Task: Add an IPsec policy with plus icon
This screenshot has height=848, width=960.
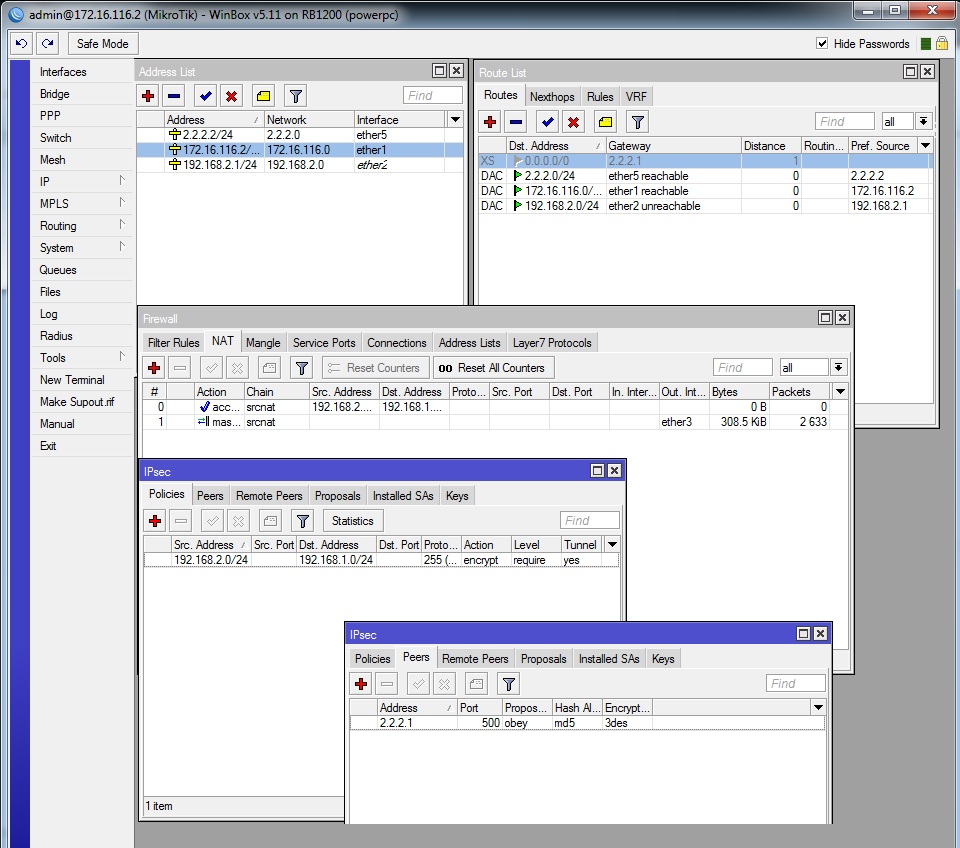Action: point(155,521)
